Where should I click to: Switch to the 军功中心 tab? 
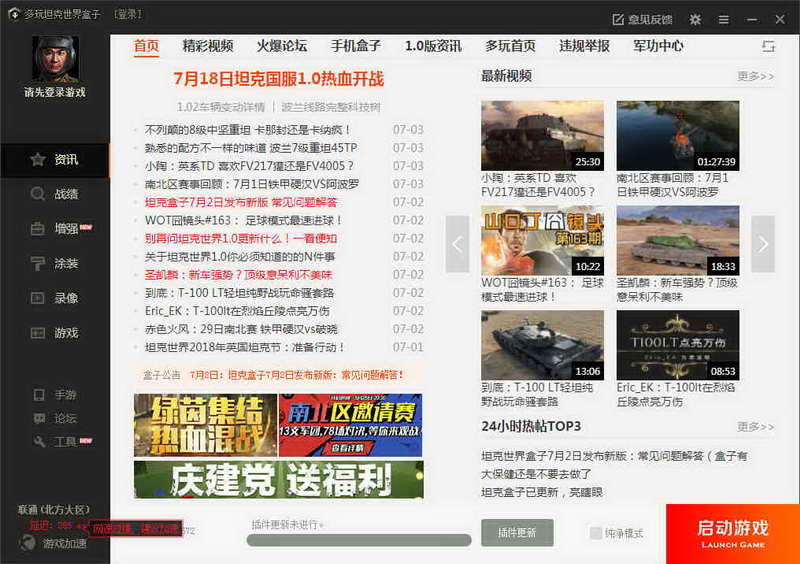(658, 46)
